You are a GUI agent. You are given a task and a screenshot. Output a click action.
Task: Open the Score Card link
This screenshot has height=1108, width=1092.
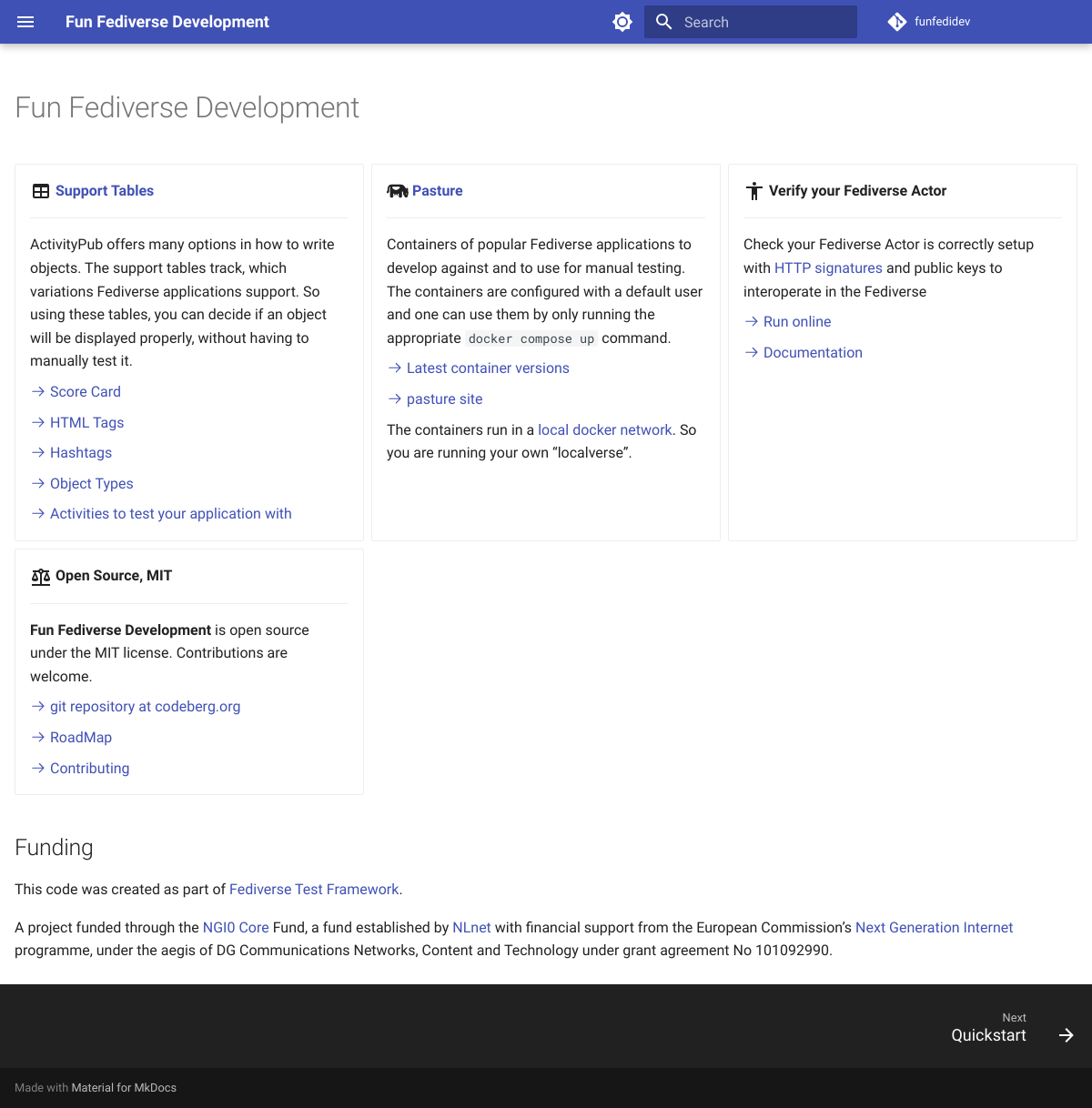pyautogui.click(x=86, y=392)
